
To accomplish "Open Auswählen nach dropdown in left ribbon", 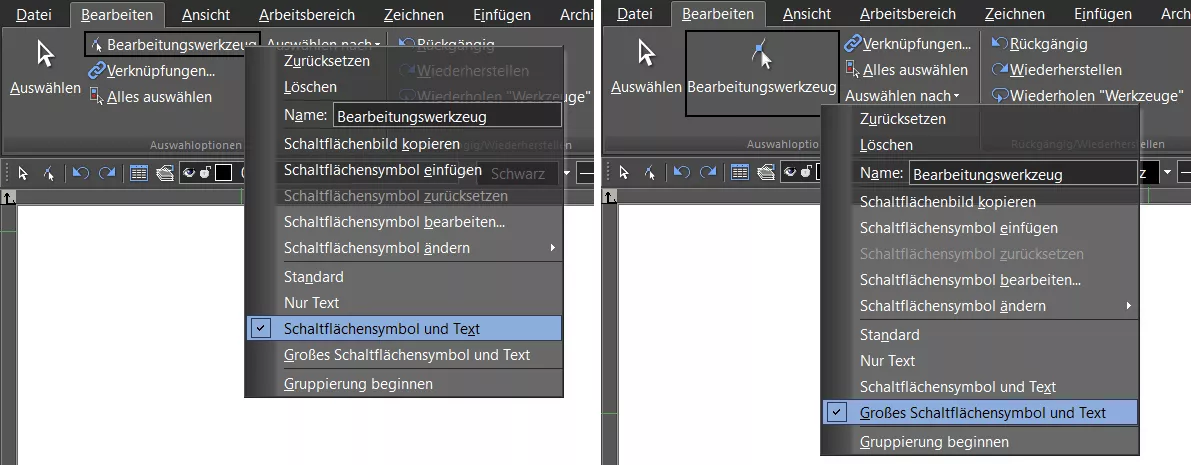I will click(x=324, y=45).
